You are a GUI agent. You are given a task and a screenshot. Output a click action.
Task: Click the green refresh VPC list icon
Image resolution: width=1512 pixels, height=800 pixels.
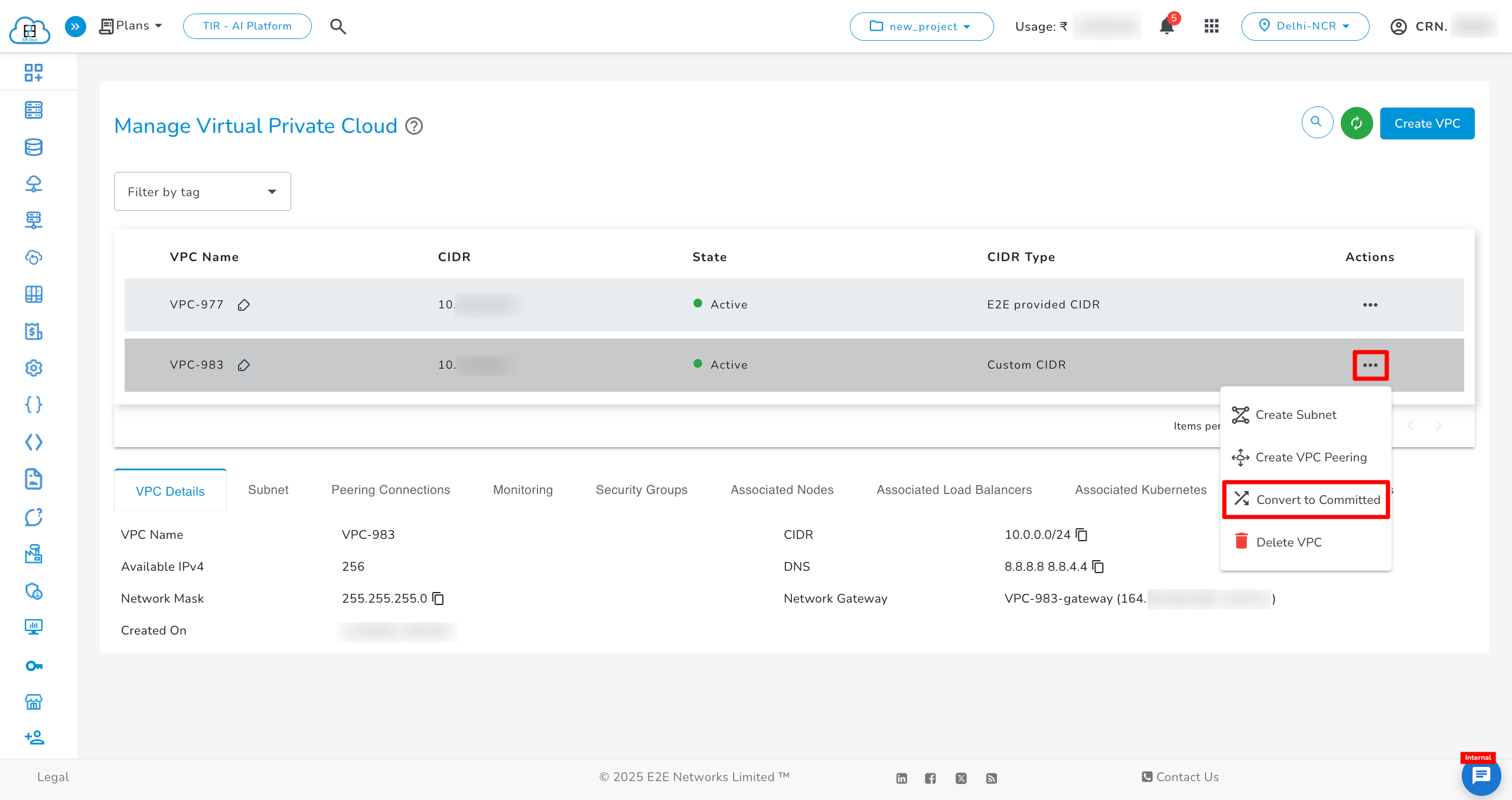pos(1356,123)
